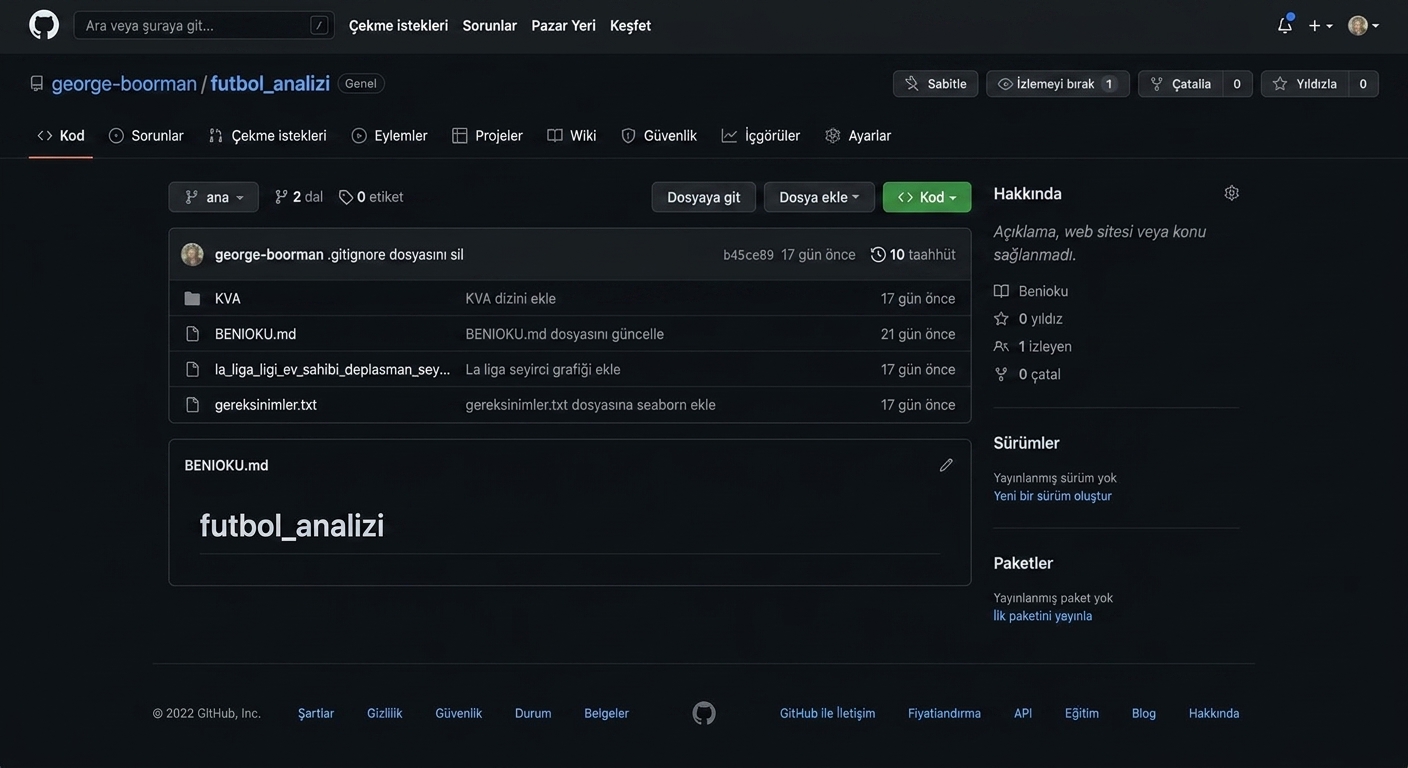Open the futbol_analizi repository link
The height and width of the screenshot is (768, 1408).
tap(270, 83)
